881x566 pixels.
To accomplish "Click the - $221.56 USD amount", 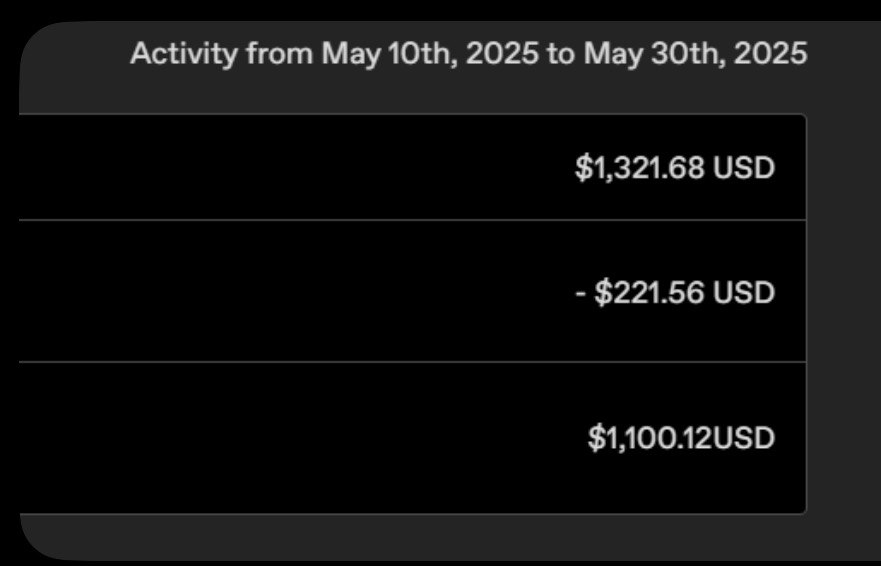I will pos(675,293).
